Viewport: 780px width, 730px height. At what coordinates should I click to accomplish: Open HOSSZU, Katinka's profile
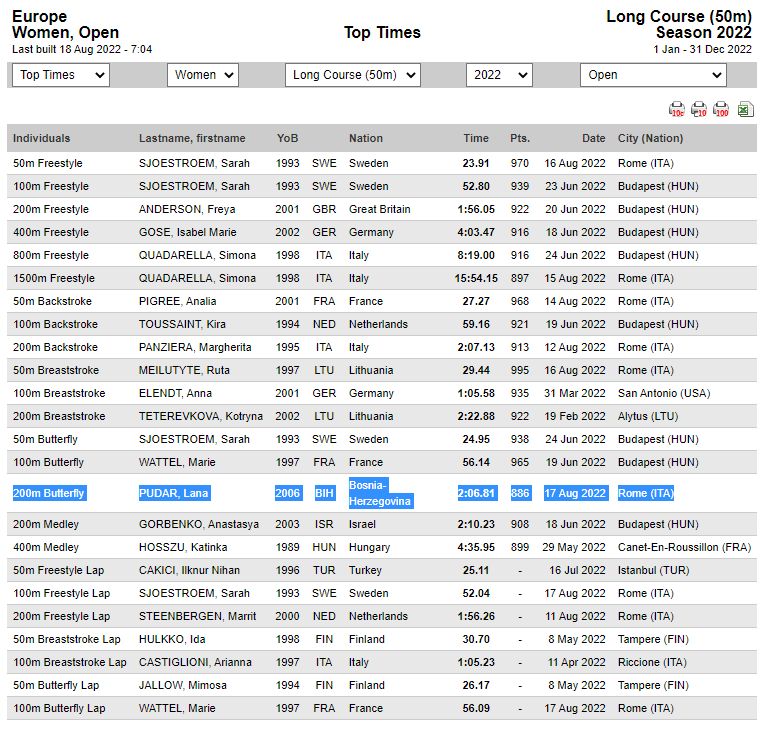183,547
